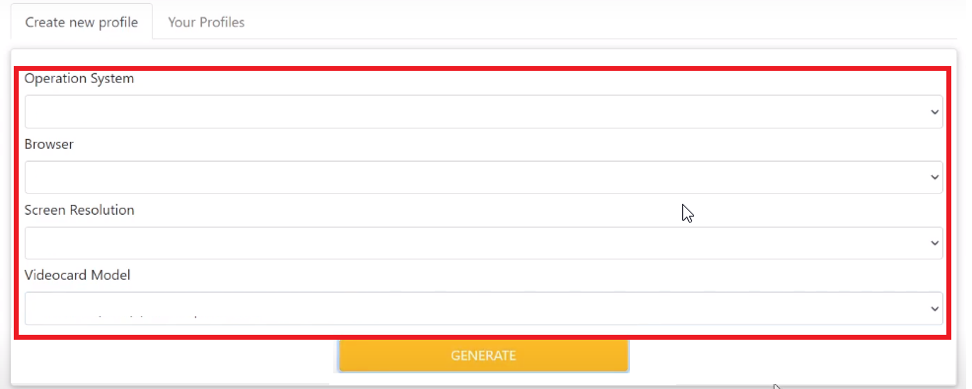This screenshot has width=972, height=389.
Task: Click the chevron arrow of Screen Resolution select
Action: [935, 243]
